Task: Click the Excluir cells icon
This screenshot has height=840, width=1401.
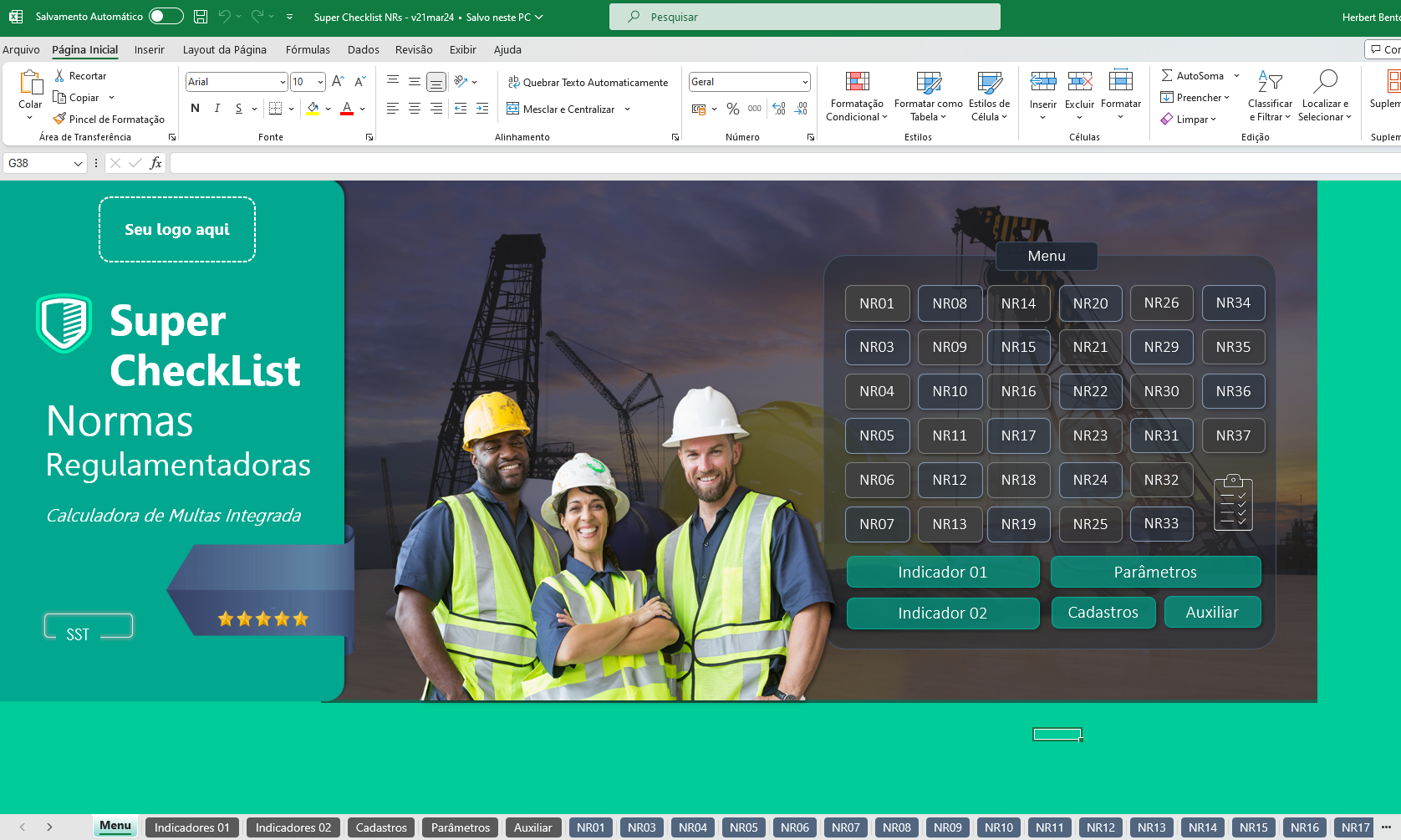Action: tap(1079, 81)
